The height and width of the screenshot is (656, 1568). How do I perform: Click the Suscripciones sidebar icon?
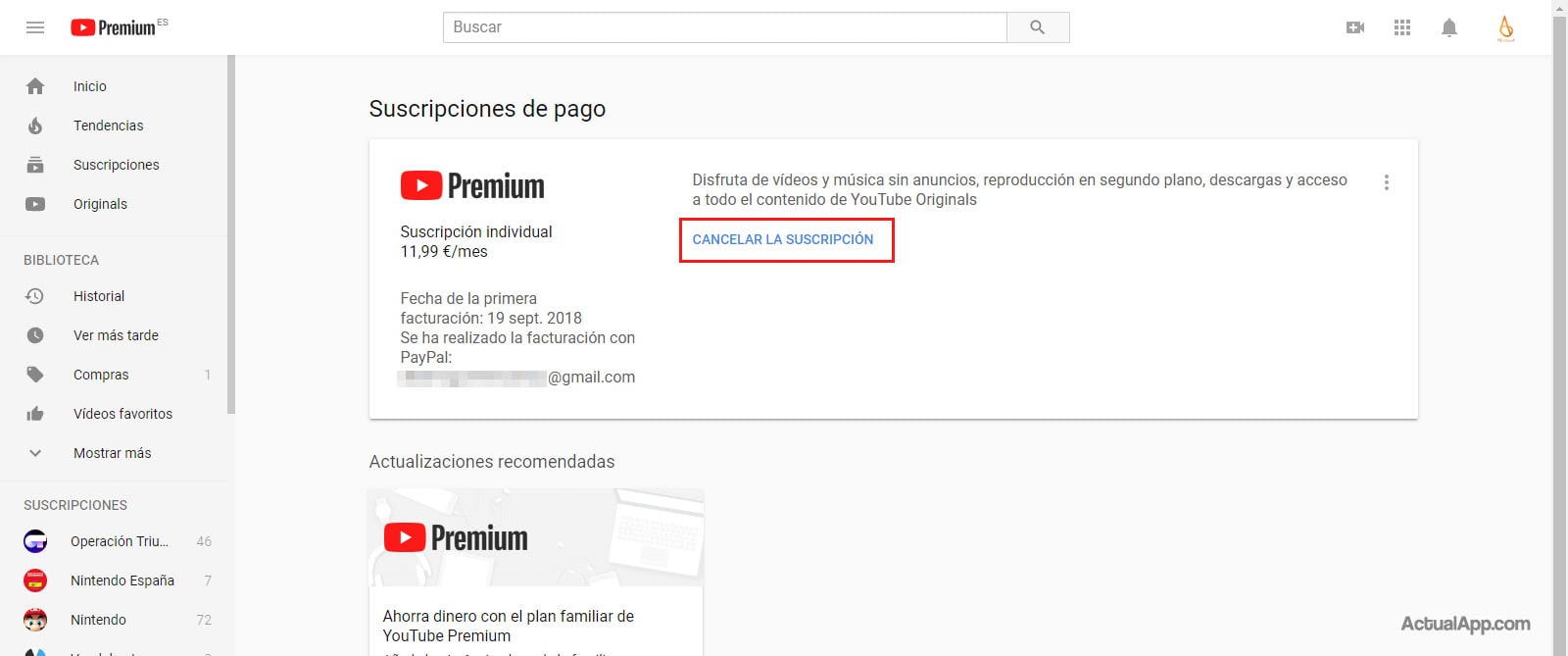point(35,165)
